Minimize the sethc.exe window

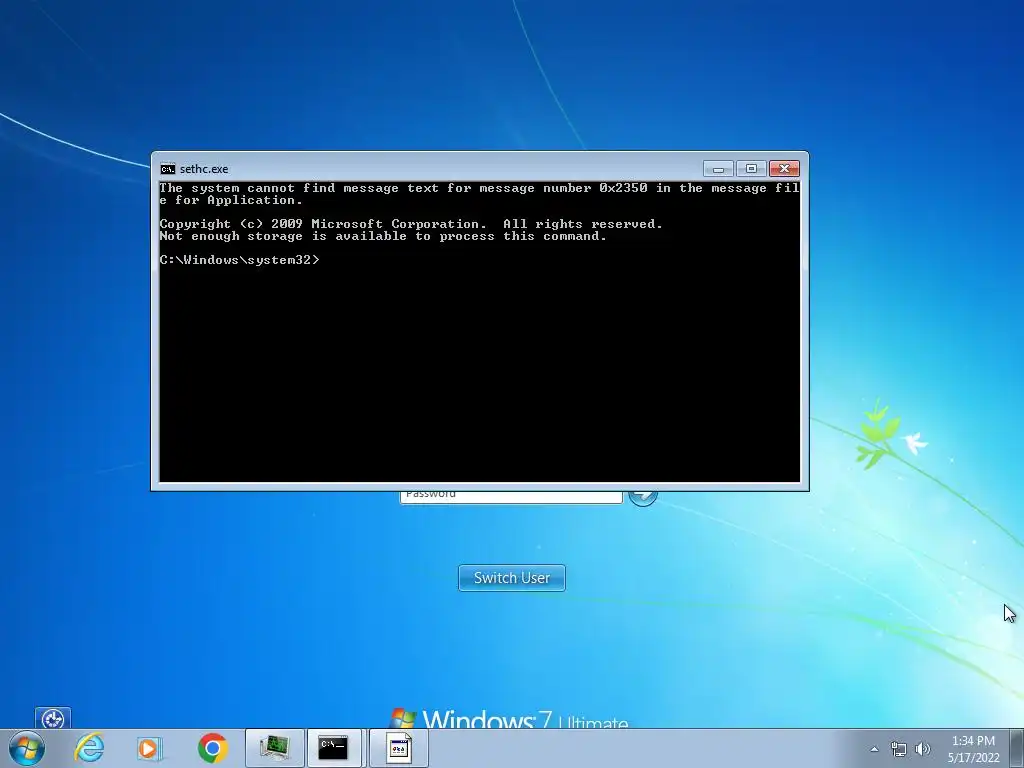click(x=718, y=169)
